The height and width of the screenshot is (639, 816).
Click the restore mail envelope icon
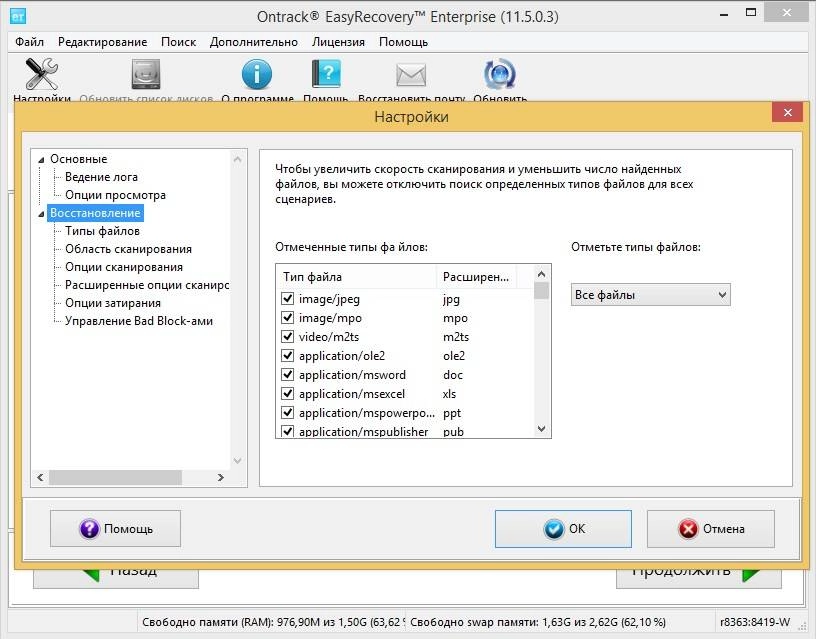[x=411, y=75]
